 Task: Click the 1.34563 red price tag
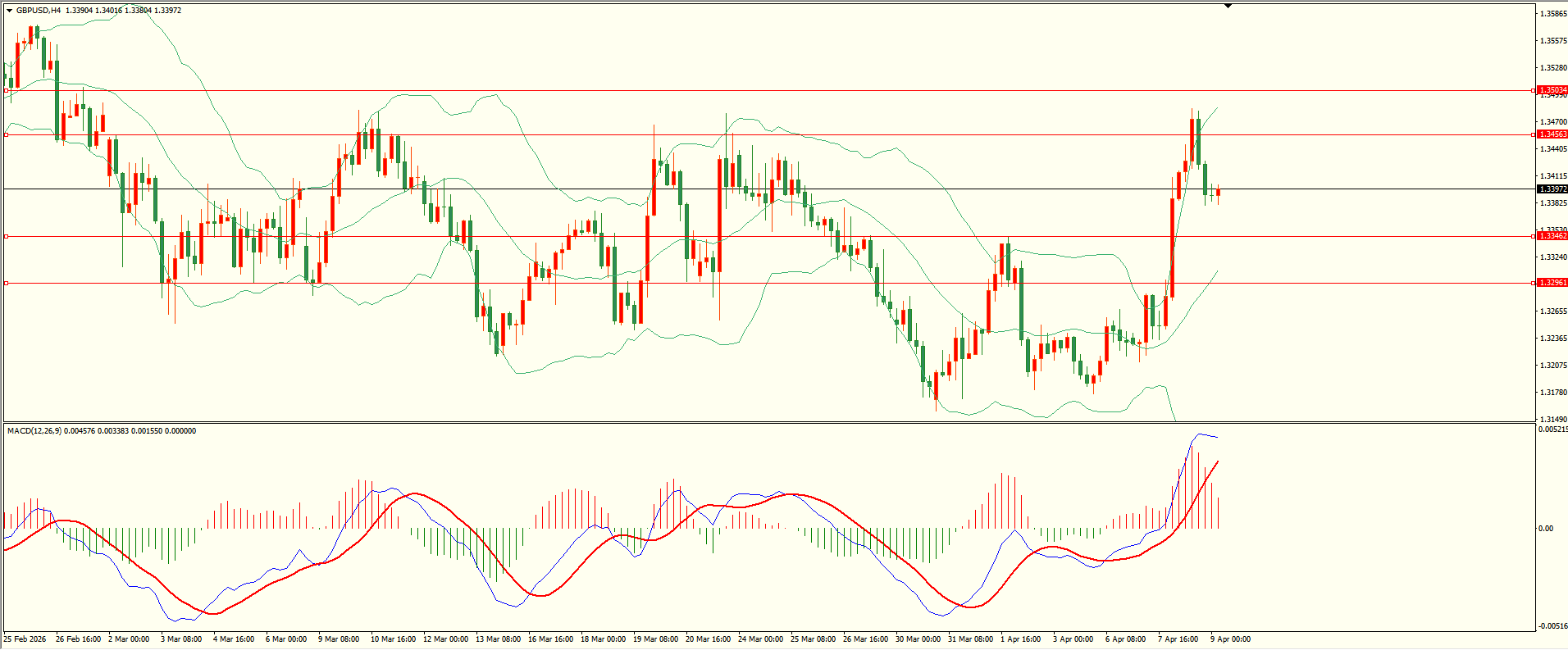point(1552,134)
